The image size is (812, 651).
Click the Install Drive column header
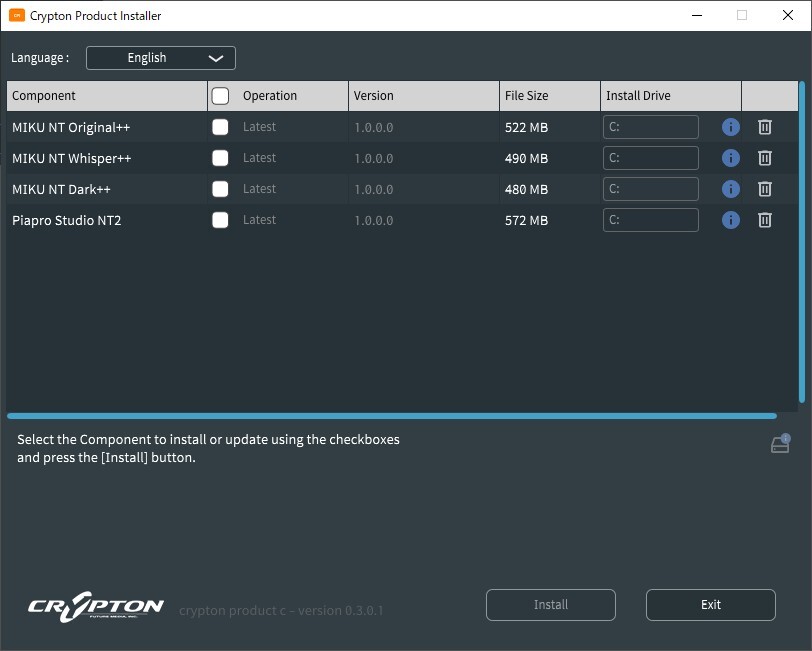click(671, 96)
